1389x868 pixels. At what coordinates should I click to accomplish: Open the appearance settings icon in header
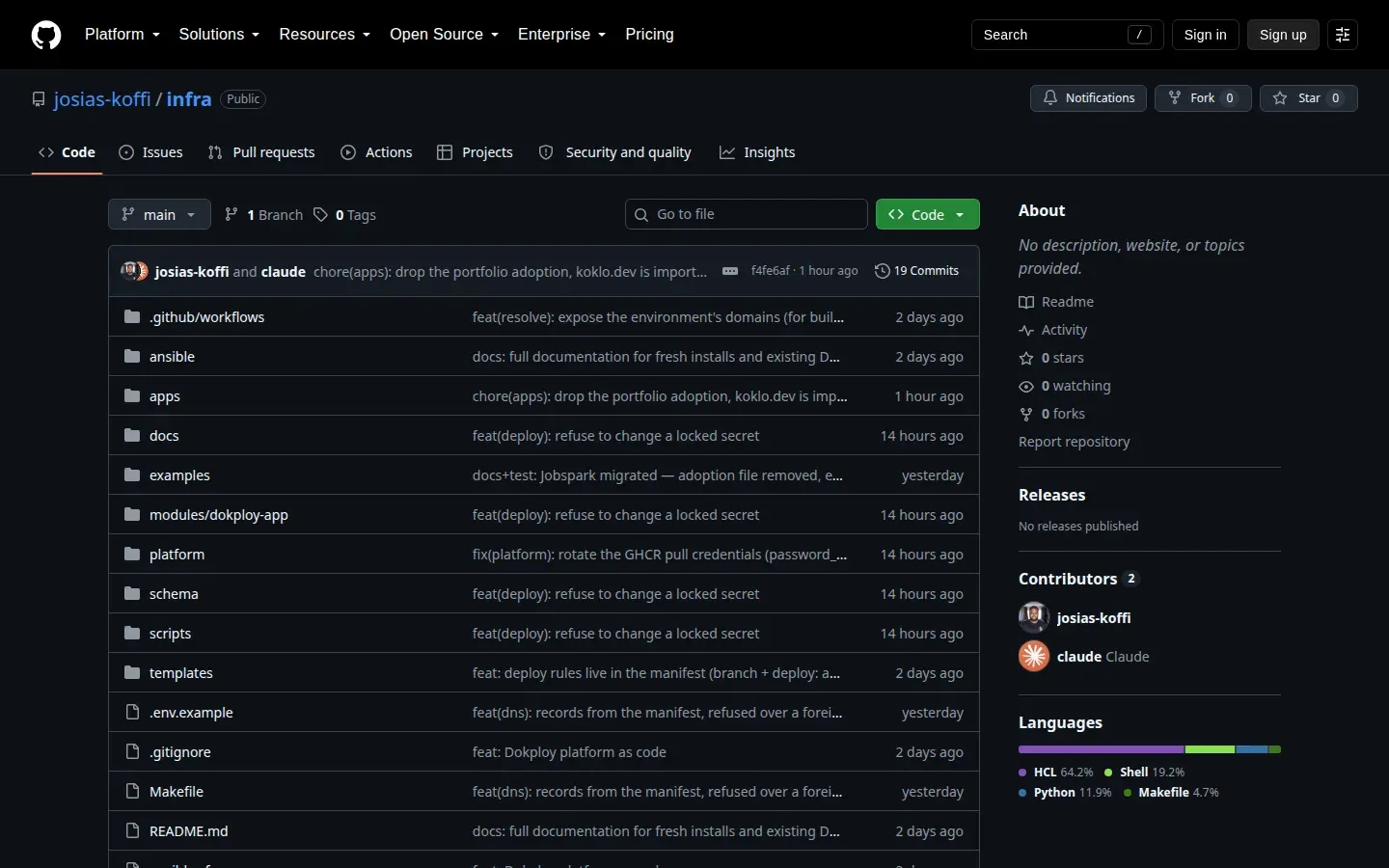pos(1342,35)
